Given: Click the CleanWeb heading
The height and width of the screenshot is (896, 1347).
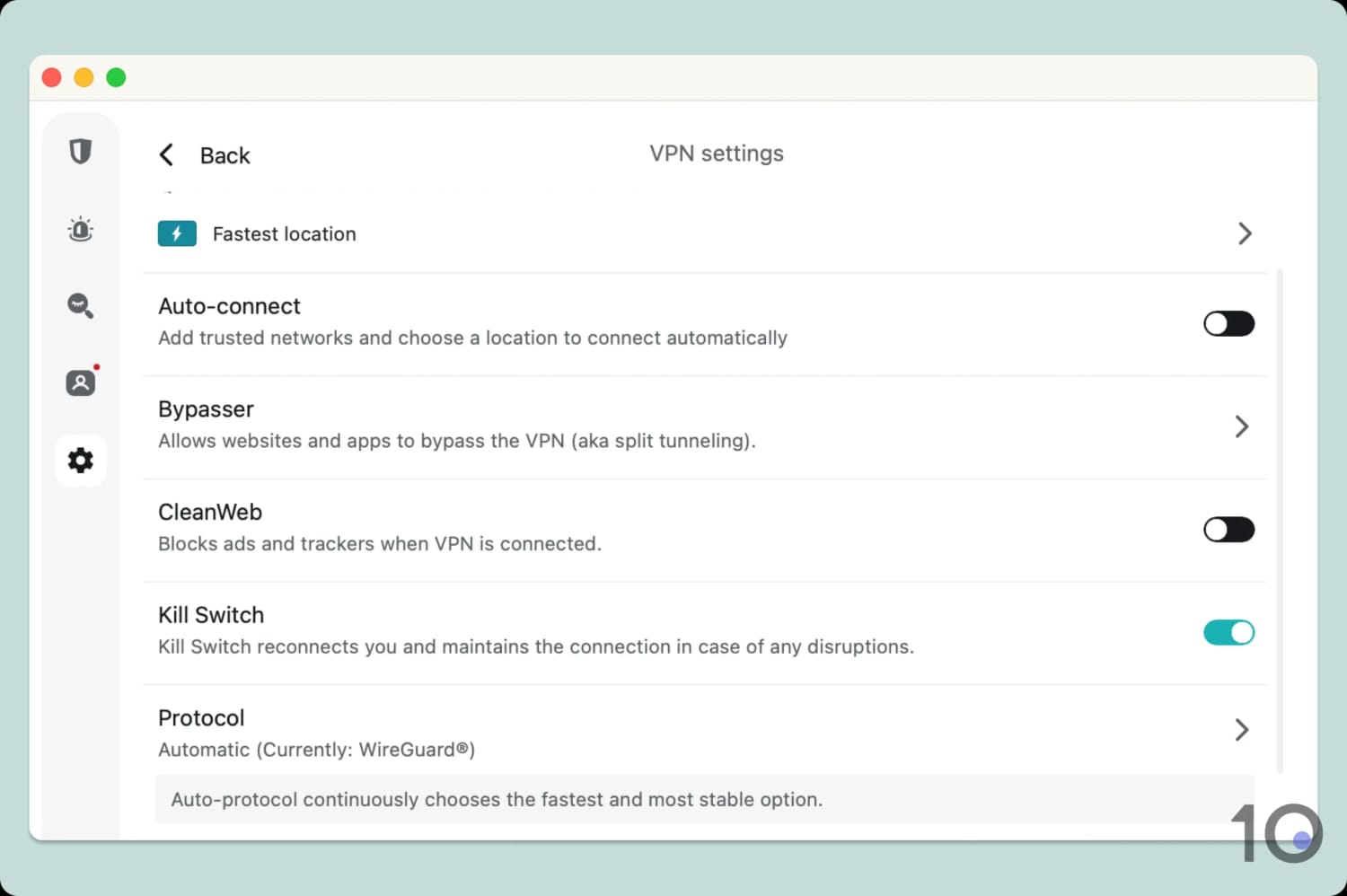Looking at the screenshot, I should [210, 512].
